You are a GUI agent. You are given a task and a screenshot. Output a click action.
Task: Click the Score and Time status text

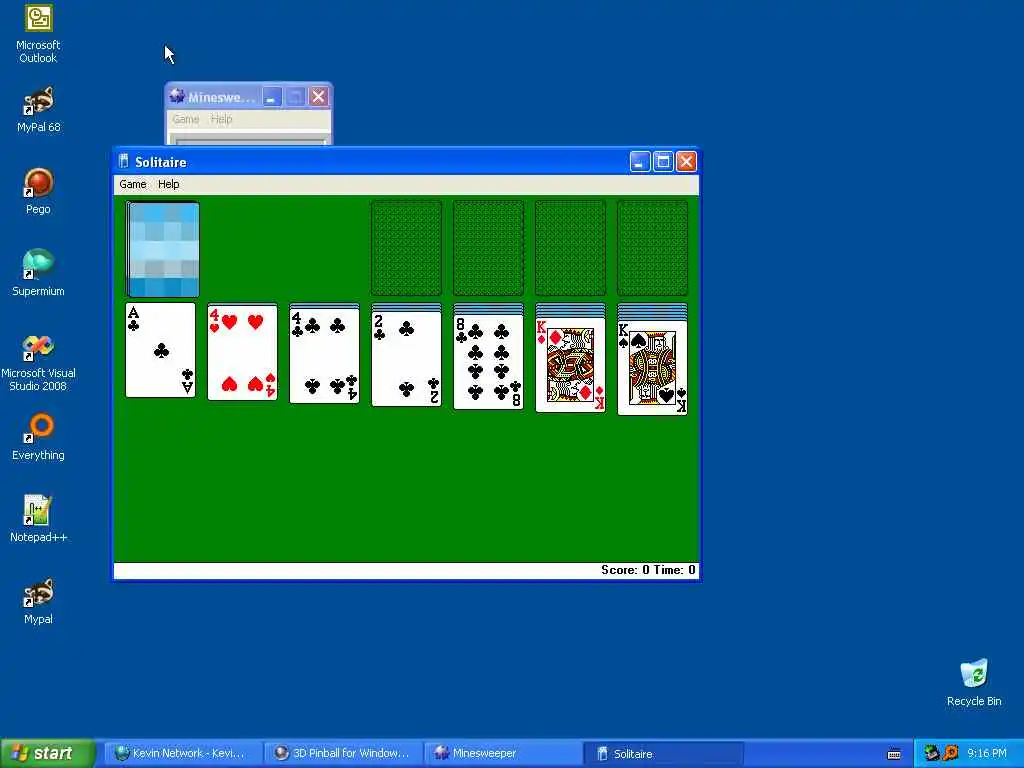tap(648, 570)
